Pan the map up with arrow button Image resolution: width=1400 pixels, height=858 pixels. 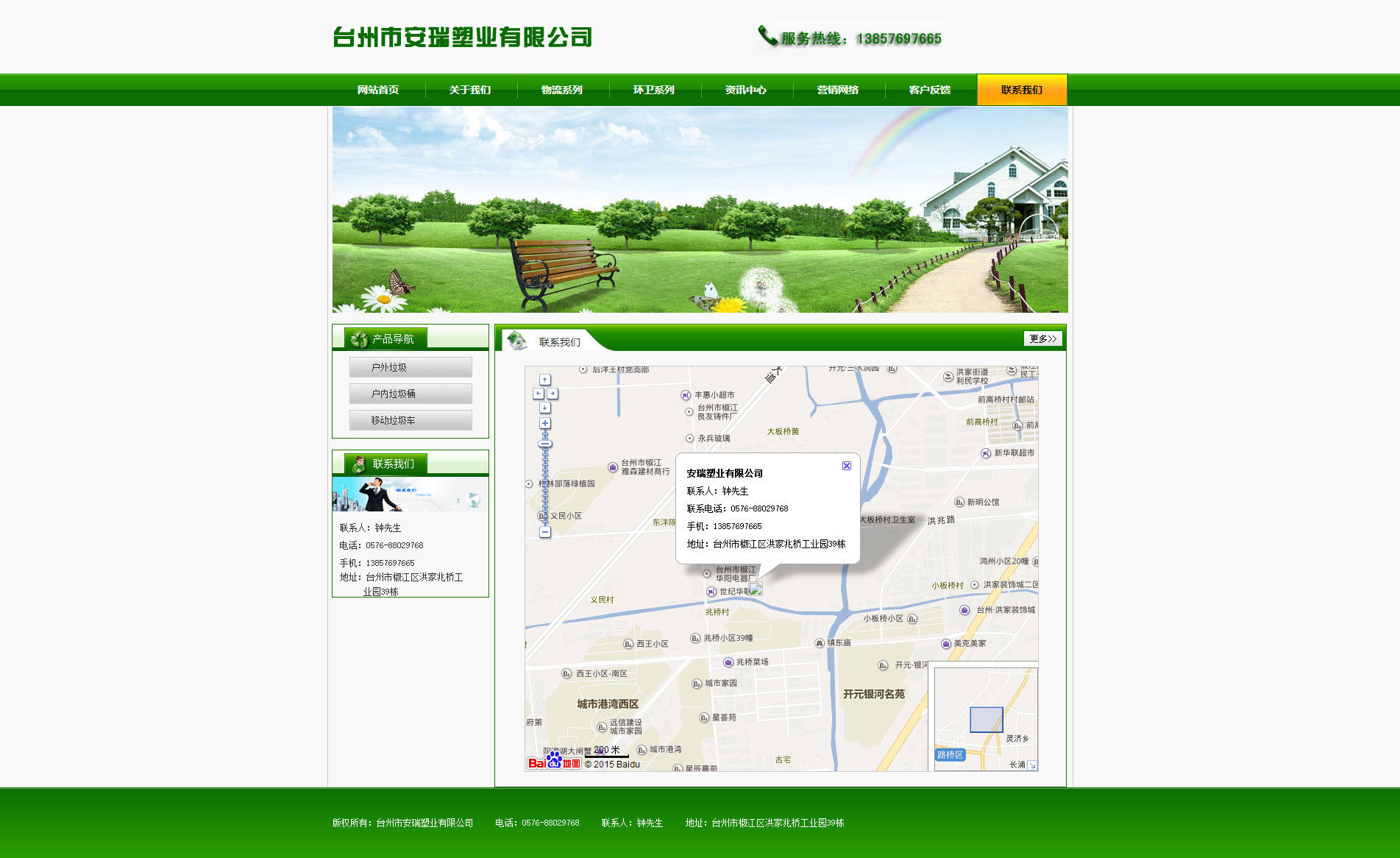click(x=544, y=380)
